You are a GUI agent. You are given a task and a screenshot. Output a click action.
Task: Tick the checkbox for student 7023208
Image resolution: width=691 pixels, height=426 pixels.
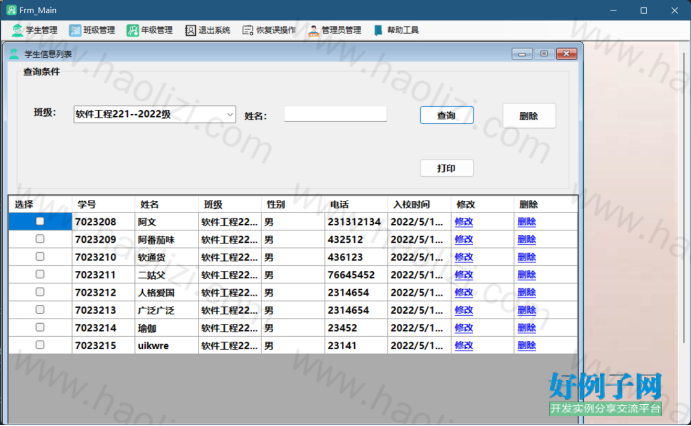point(40,221)
